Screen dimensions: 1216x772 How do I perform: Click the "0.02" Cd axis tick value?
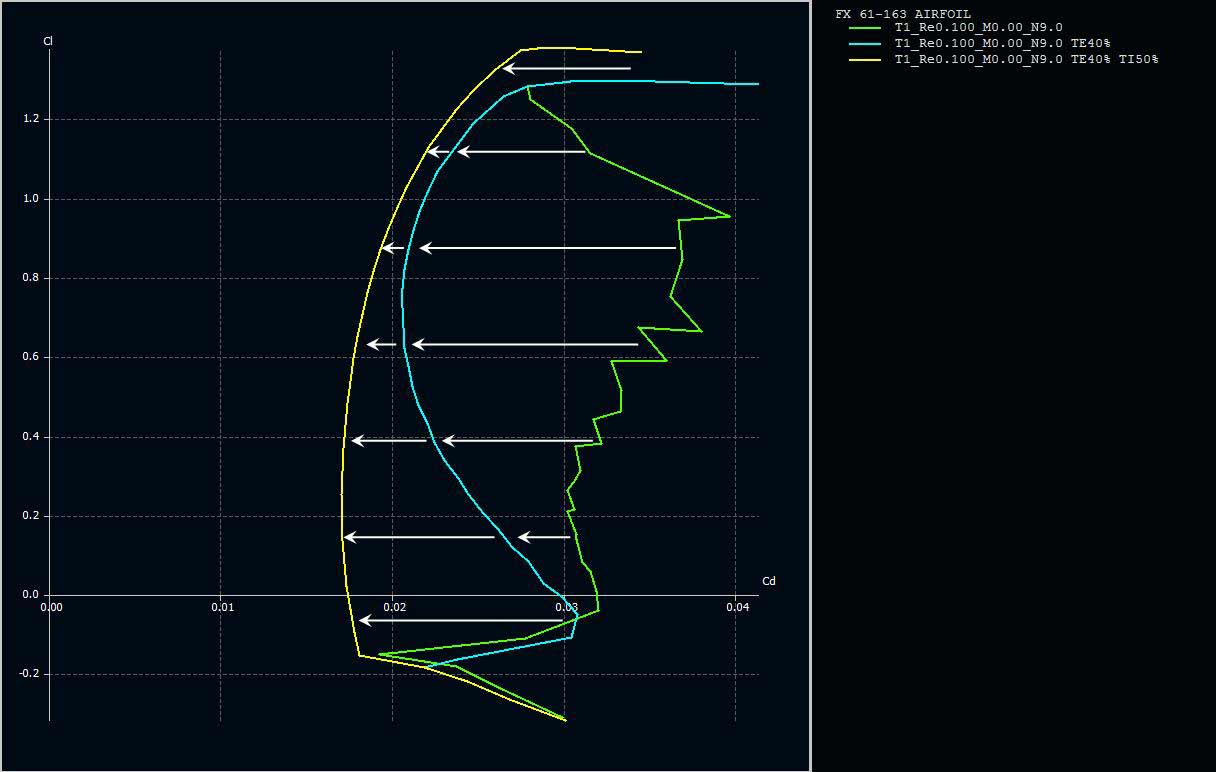tap(394, 607)
